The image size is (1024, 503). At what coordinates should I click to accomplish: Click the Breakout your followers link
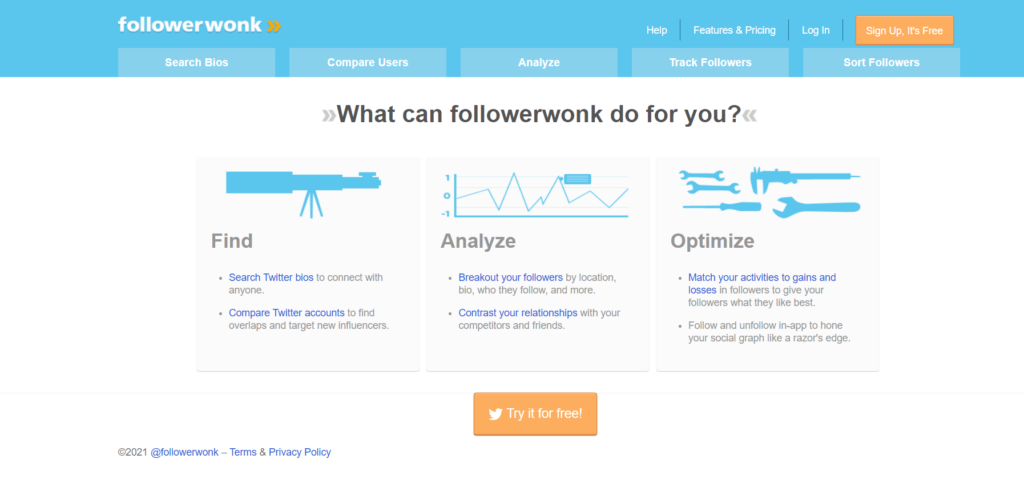point(510,277)
